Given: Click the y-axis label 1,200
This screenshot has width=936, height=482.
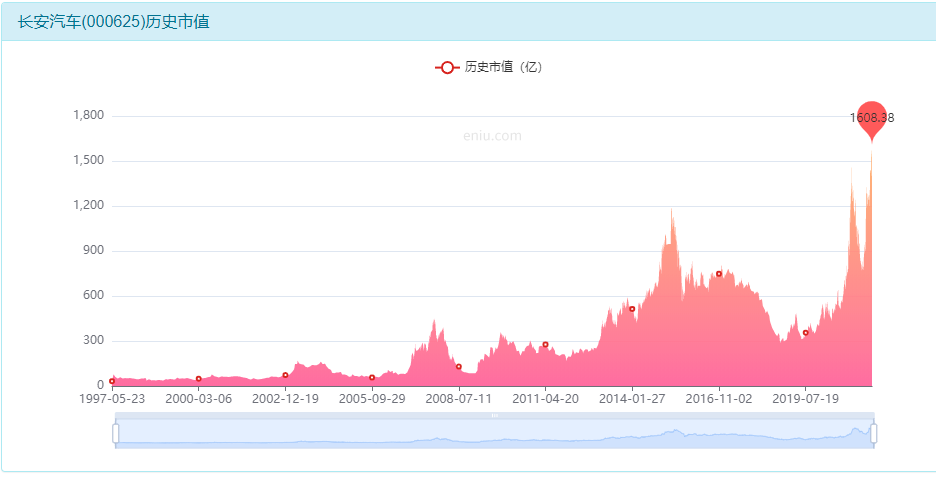Looking at the screenshot, I should [x=89, y=205].
